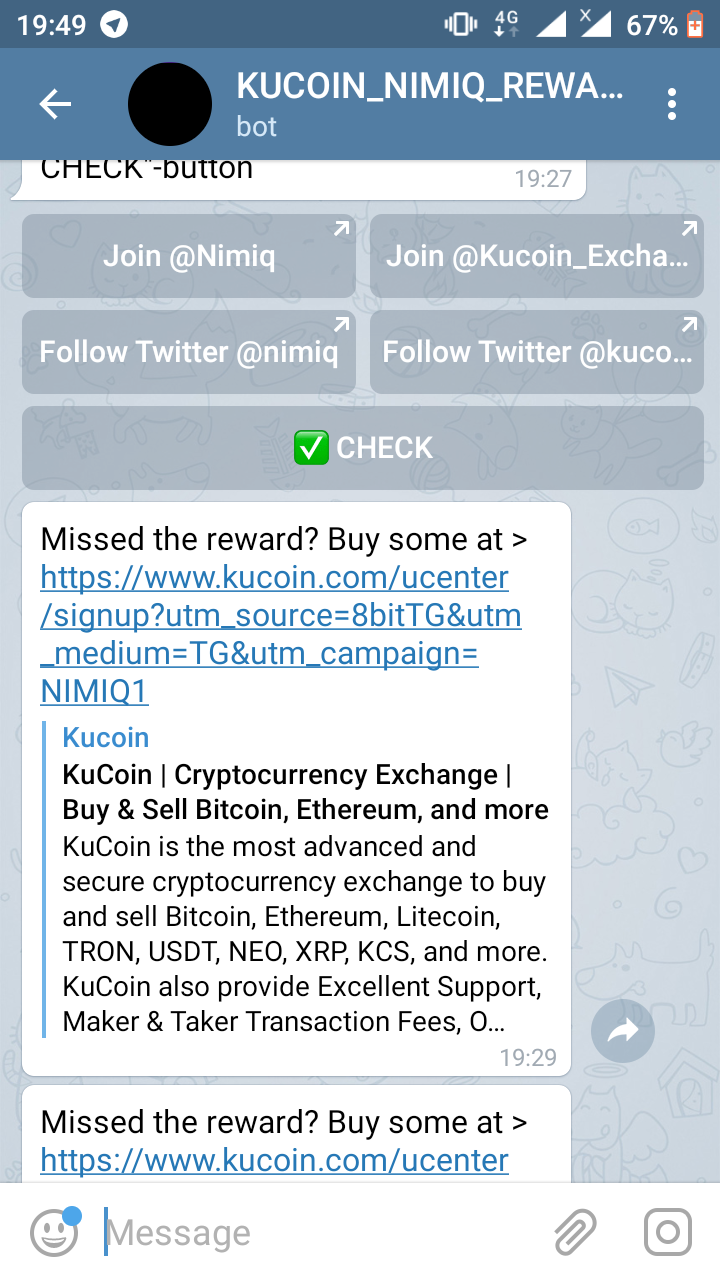Click the forward share arrow beside message
The image size is (720, 1280).
(x=622, y=1031)
